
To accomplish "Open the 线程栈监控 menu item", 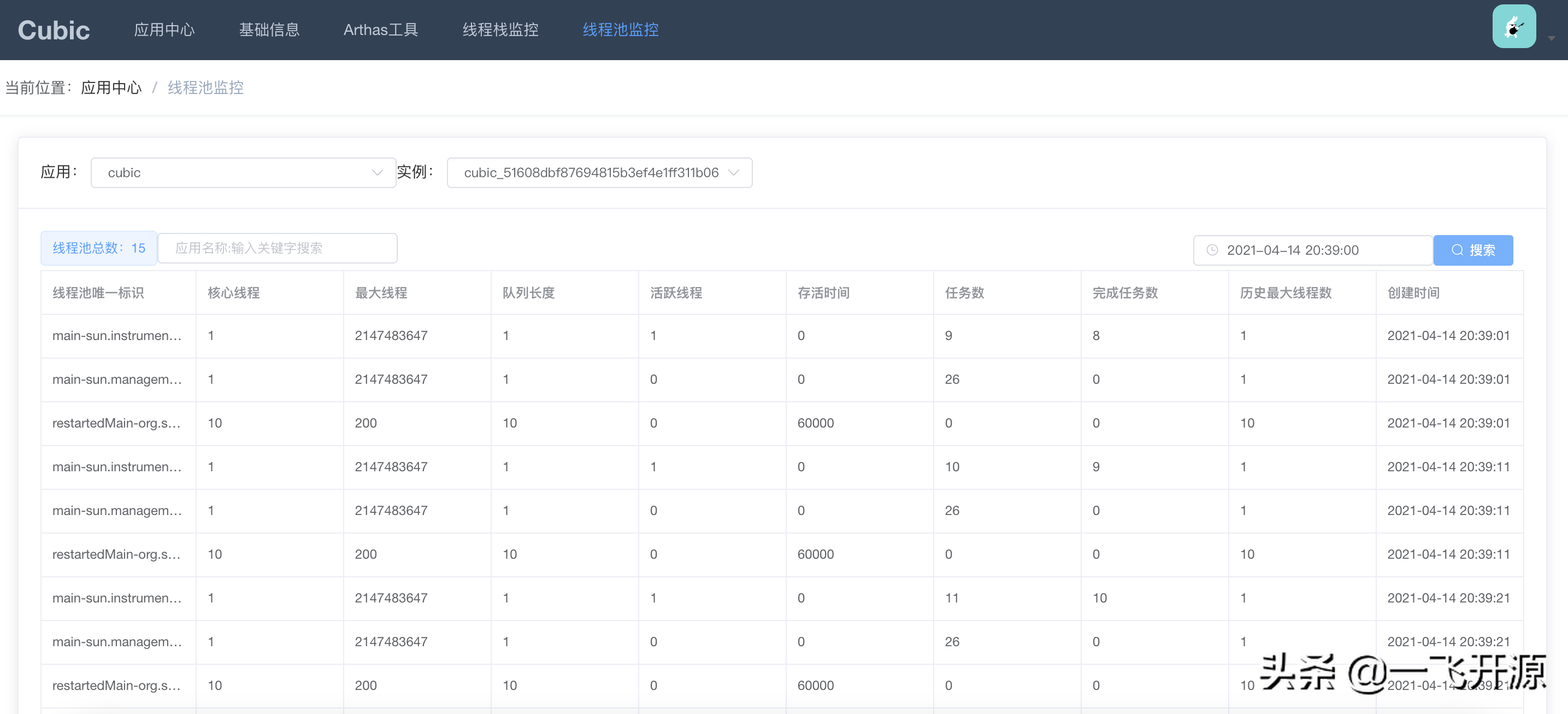I will (x=500, y=30).
